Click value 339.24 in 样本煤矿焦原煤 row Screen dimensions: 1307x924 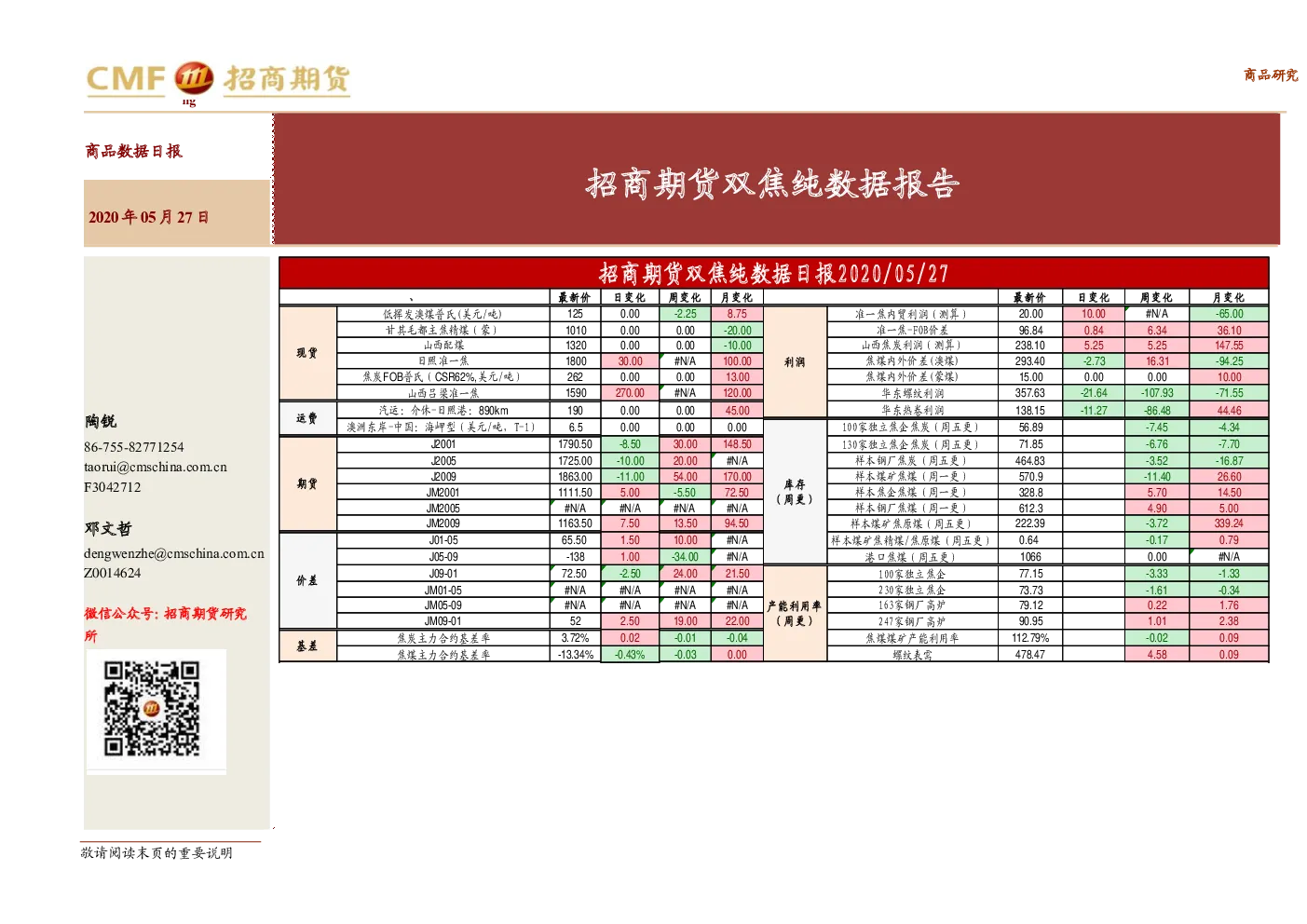(x=1229, y=523)
